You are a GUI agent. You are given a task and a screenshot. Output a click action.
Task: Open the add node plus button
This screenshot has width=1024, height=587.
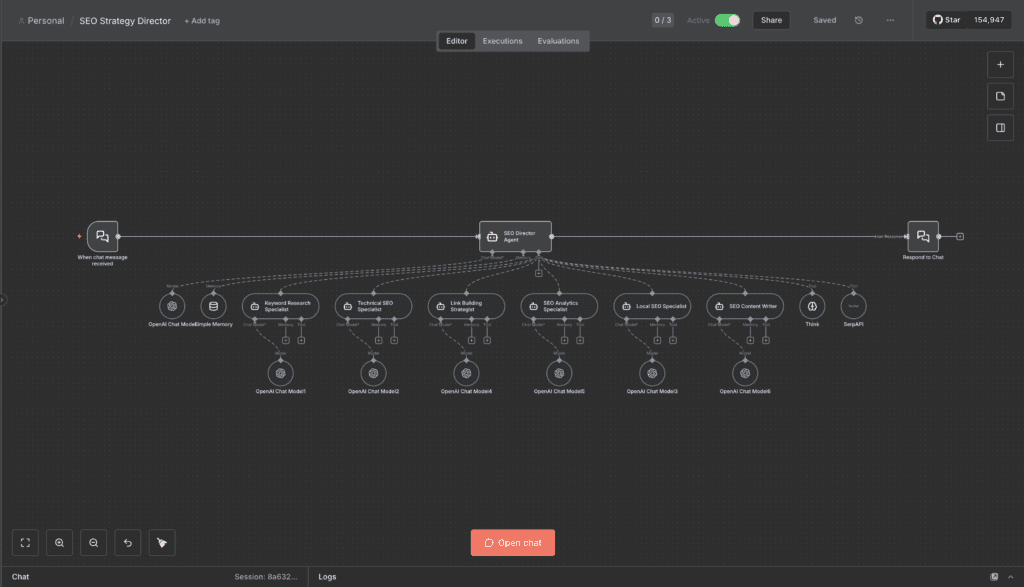pyautogui.click(x=999, y=64)
